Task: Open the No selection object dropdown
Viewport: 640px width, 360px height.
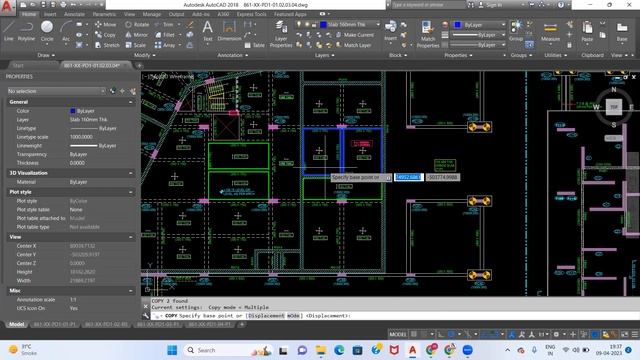Action: (56, 91)
